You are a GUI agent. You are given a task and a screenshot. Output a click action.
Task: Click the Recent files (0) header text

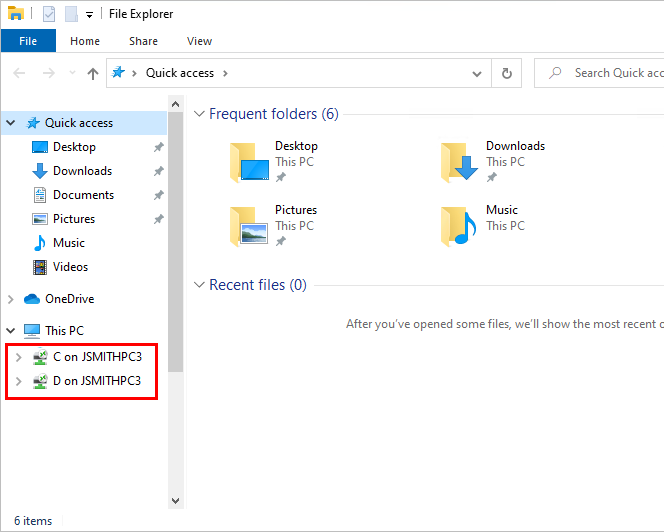pyautogui.click(x=258, y=285)
